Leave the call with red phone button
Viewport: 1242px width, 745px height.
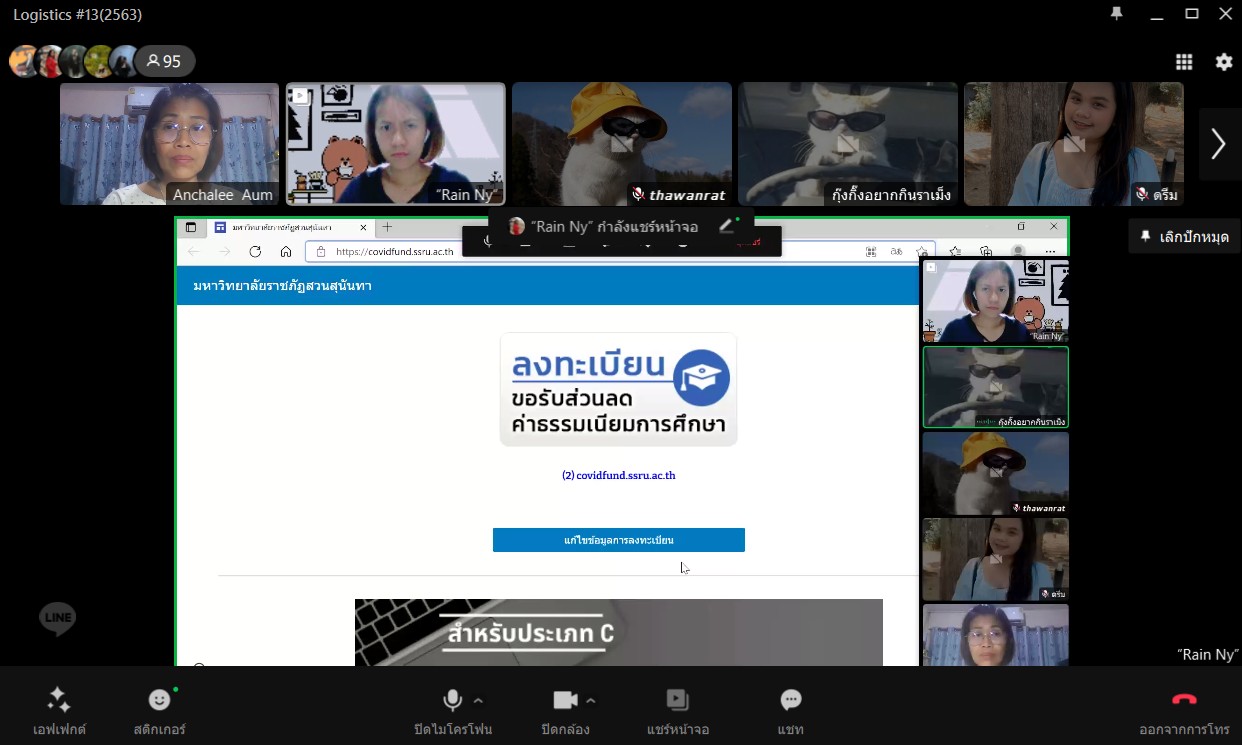(1184, 700)
